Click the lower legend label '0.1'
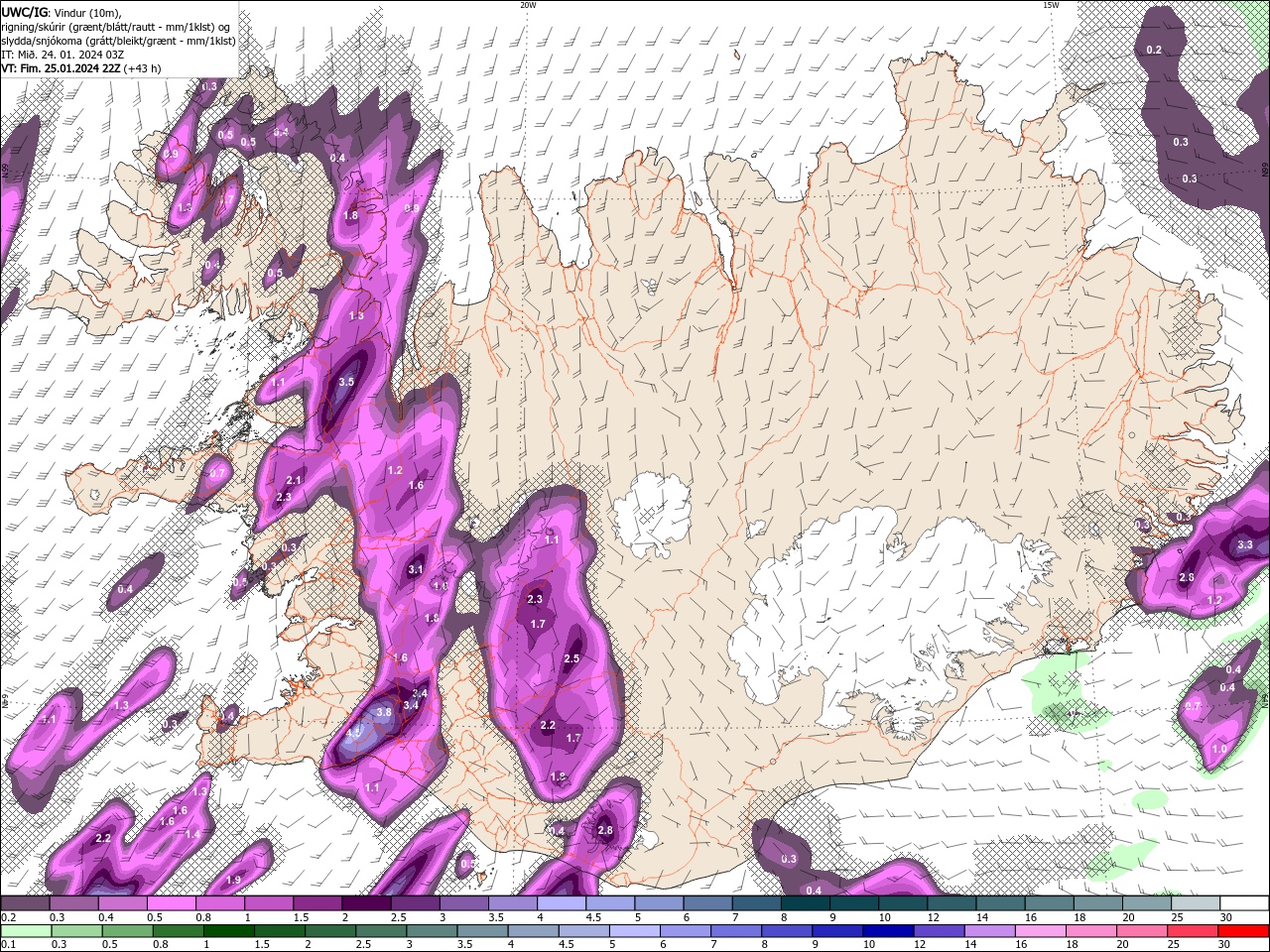 pos(7,945)
